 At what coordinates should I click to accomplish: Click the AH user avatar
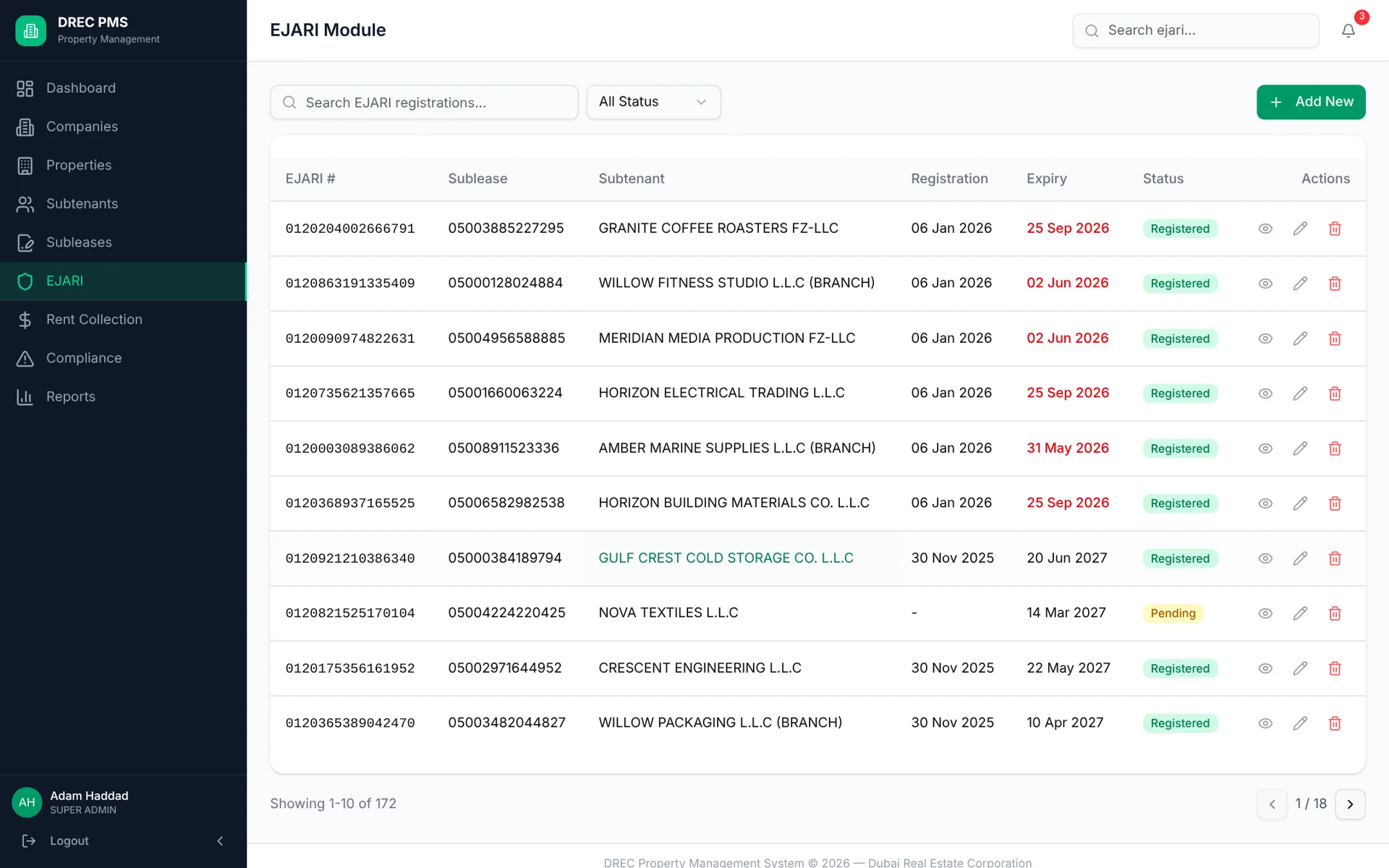pos(27,802)
